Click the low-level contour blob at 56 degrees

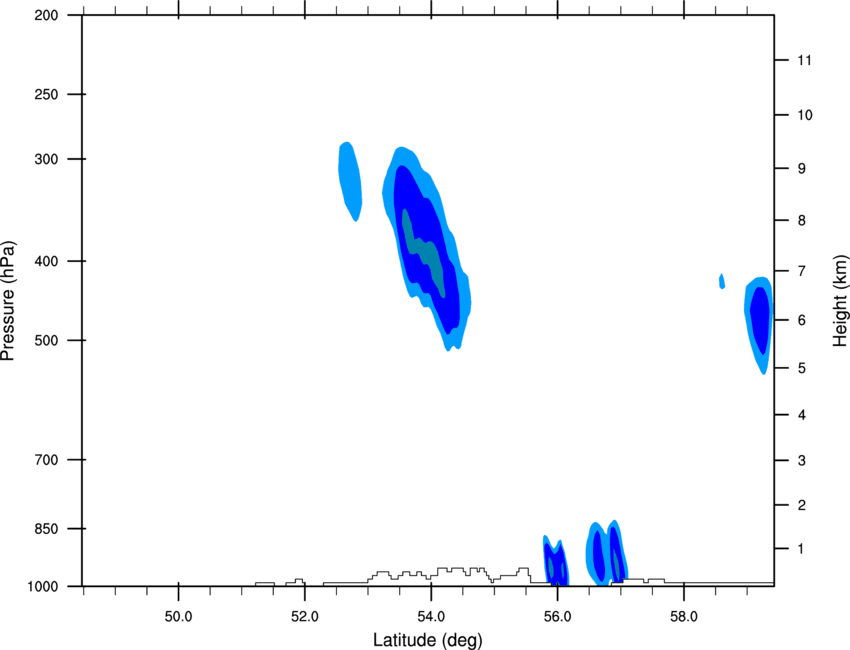(556, 561)
